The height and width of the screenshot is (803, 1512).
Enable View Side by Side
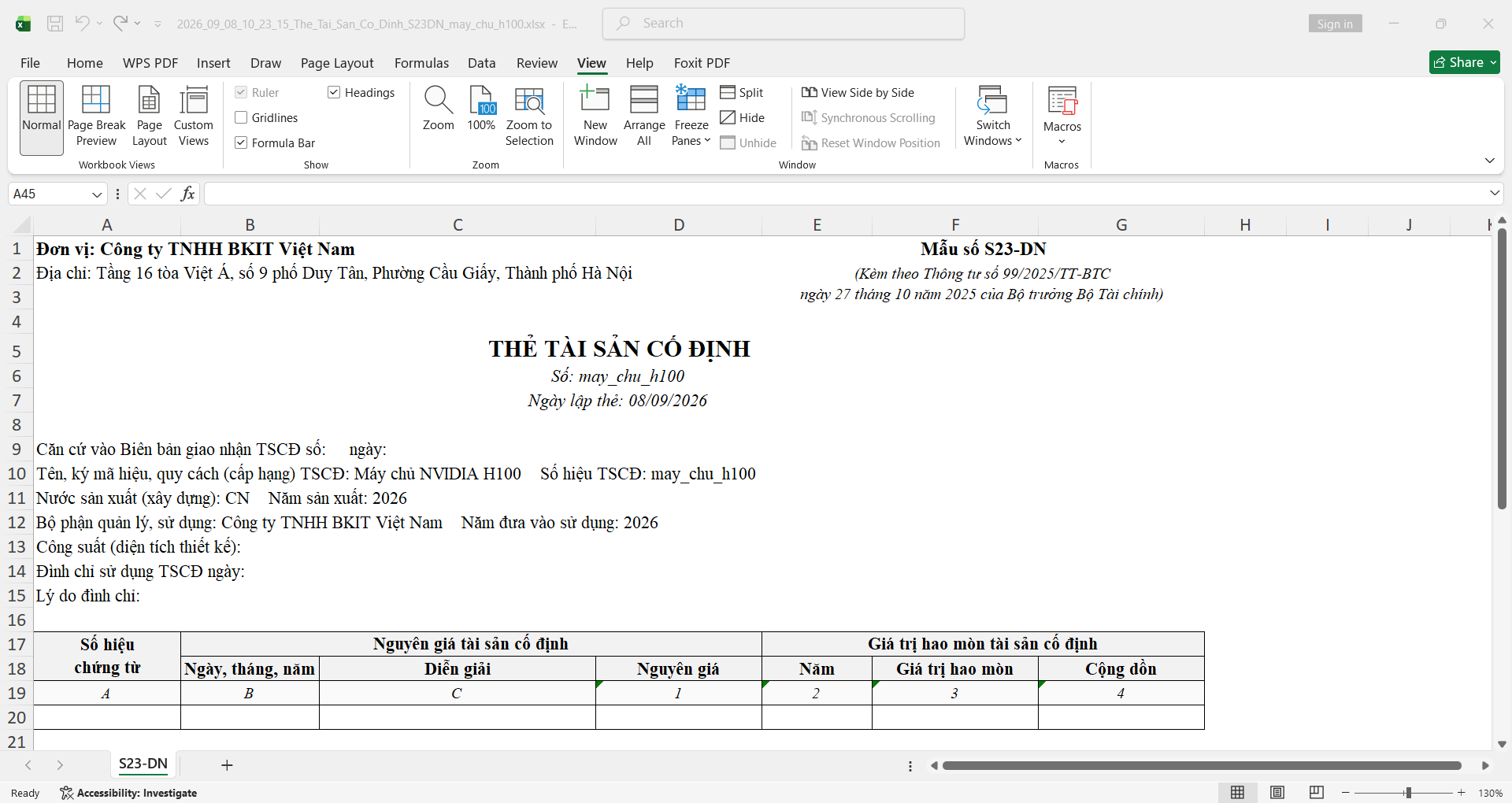tap(858, 93)
